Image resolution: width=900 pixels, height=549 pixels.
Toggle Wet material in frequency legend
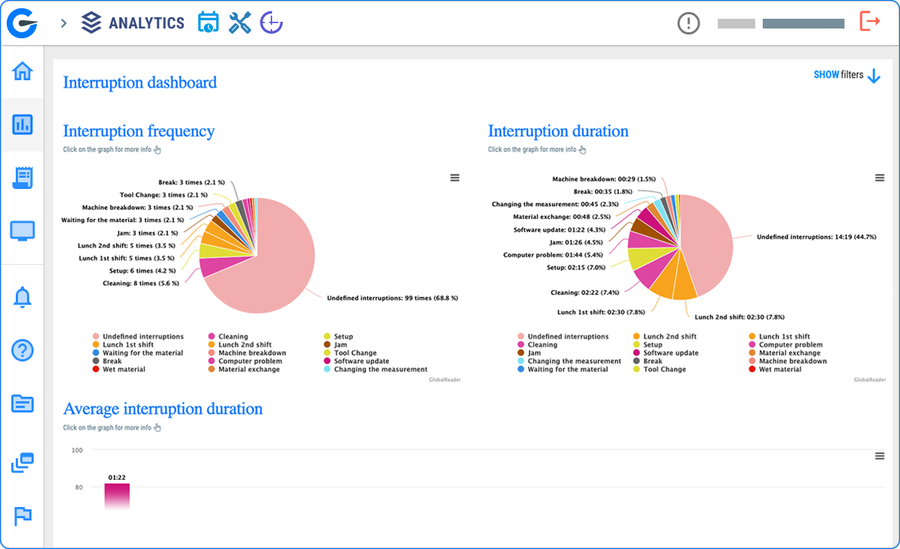(119, 369)
